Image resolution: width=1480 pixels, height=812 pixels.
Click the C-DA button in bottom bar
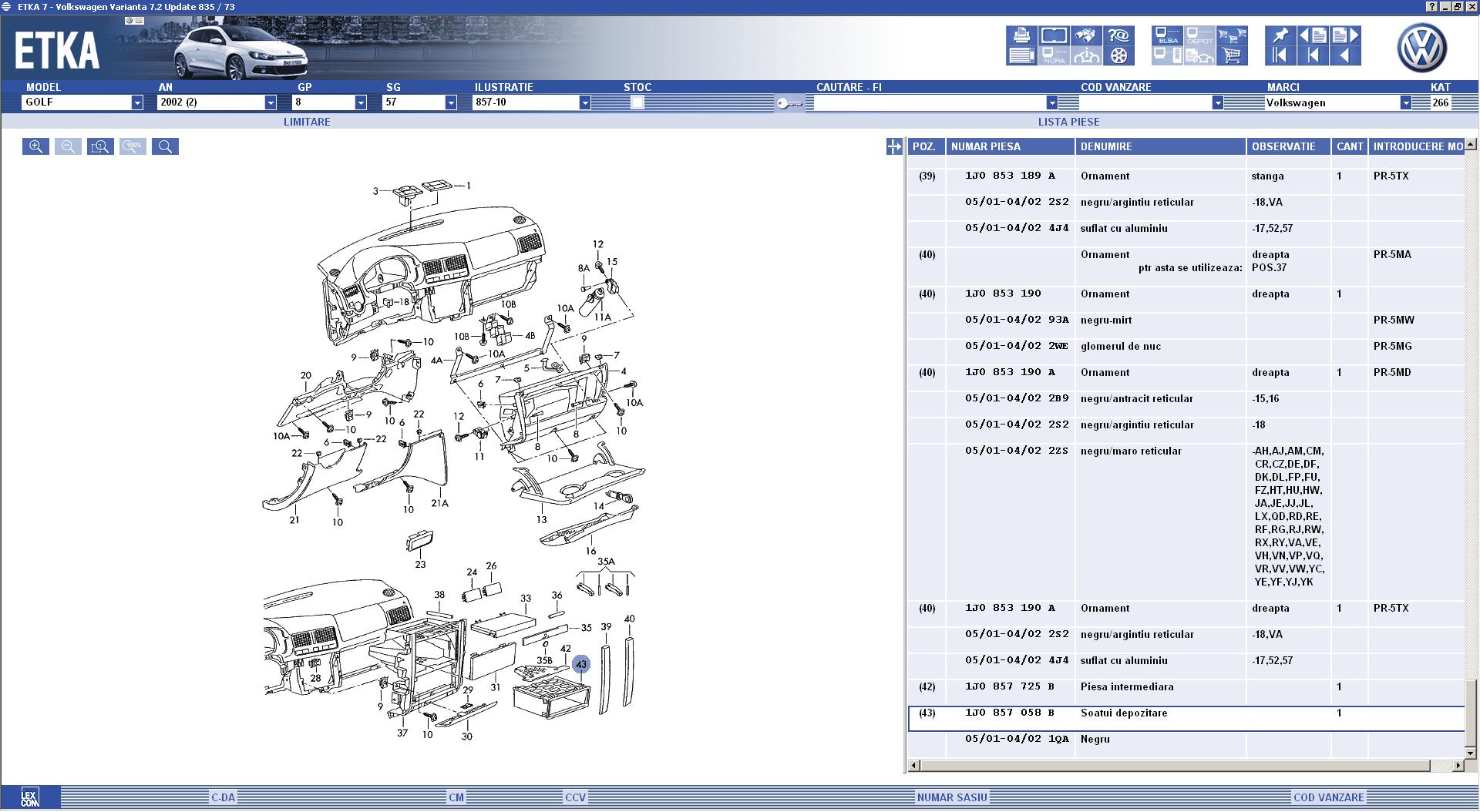click(223, 797)
